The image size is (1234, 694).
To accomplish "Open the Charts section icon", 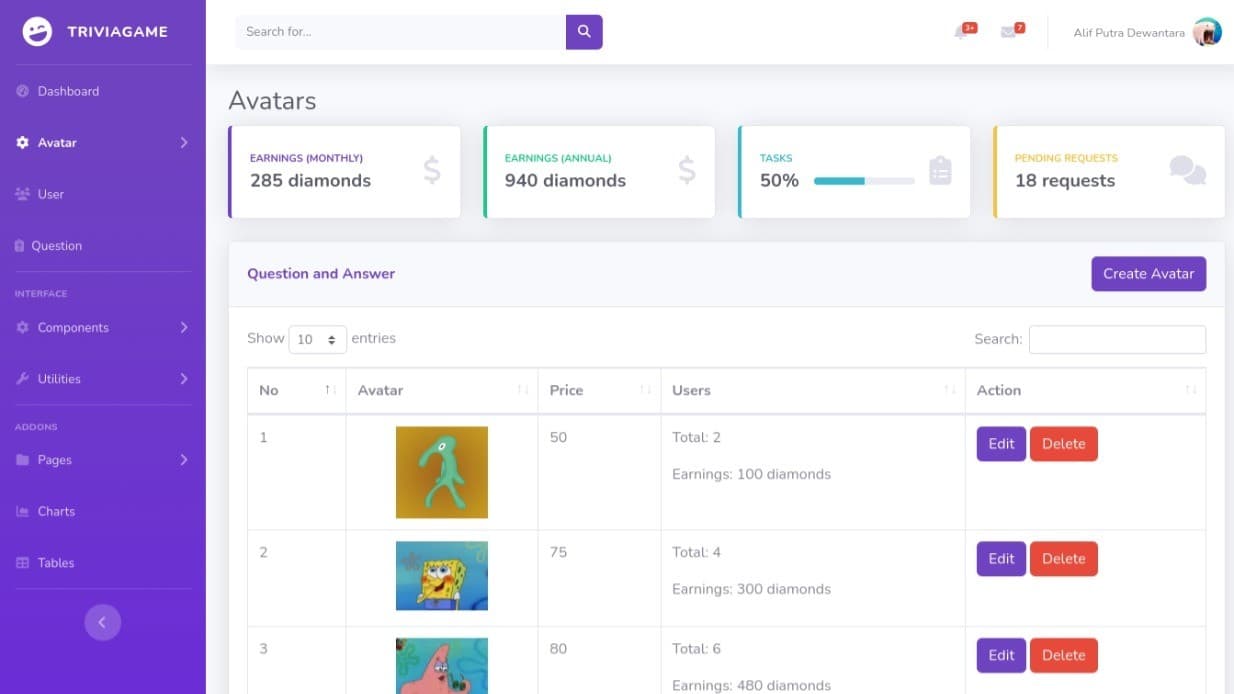I will (x=24, y=511).
